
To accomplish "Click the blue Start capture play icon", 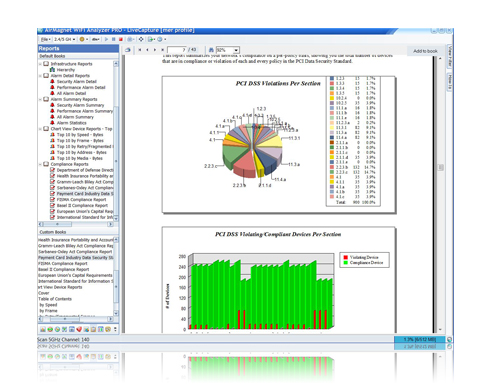I will [x=107, y=39].
